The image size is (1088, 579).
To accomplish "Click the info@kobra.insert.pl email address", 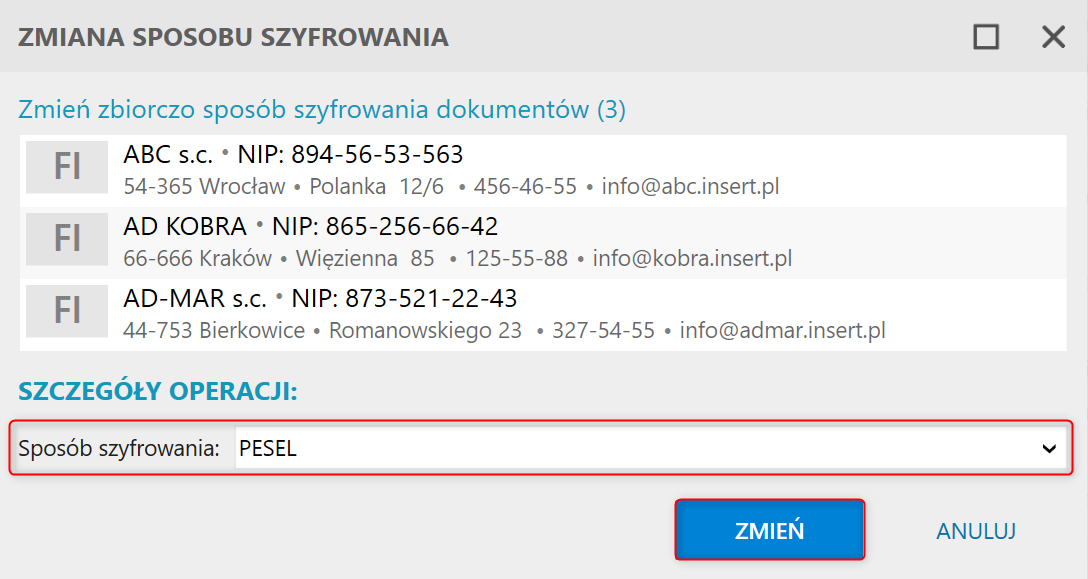I will (692, 258).
